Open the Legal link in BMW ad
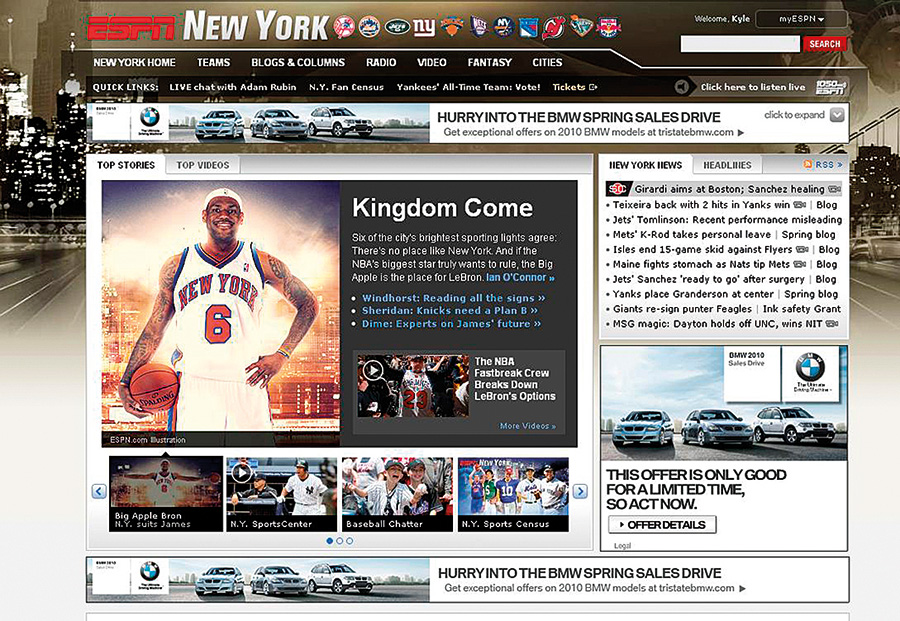Screen dimensions: 900x621 [x=622, y=546]
